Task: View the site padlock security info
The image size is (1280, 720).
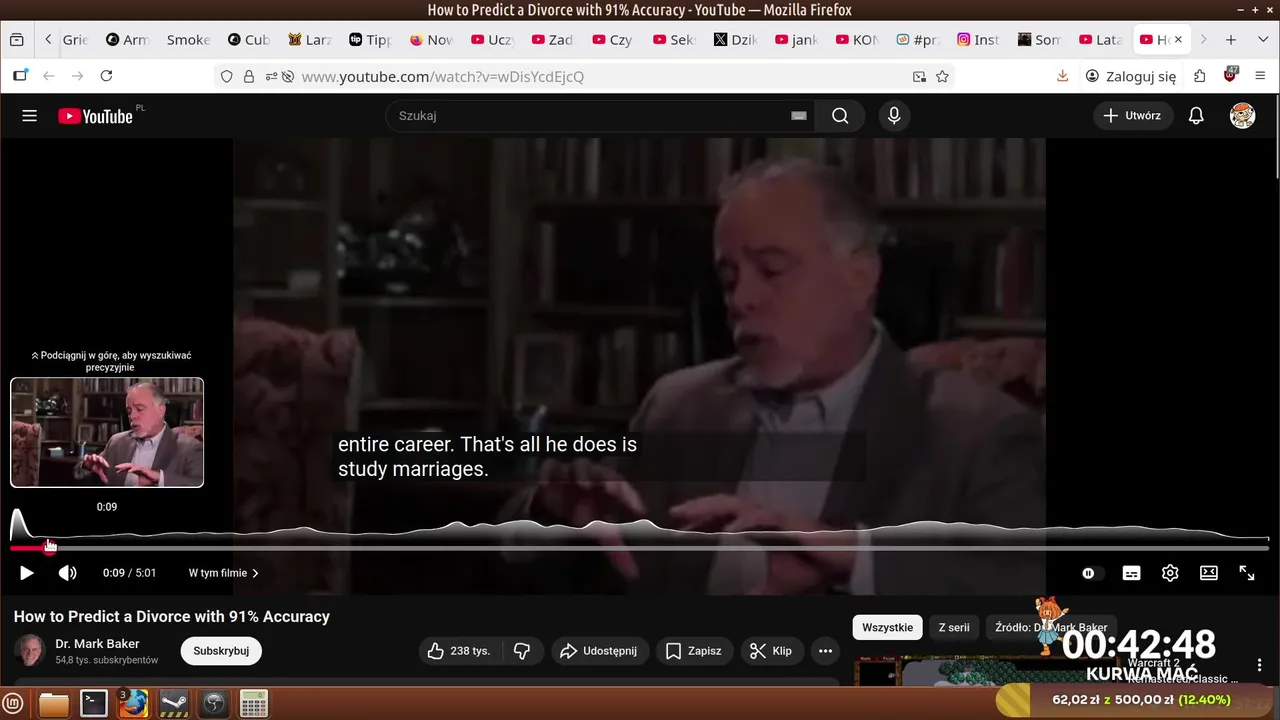Action: (249, 76)
